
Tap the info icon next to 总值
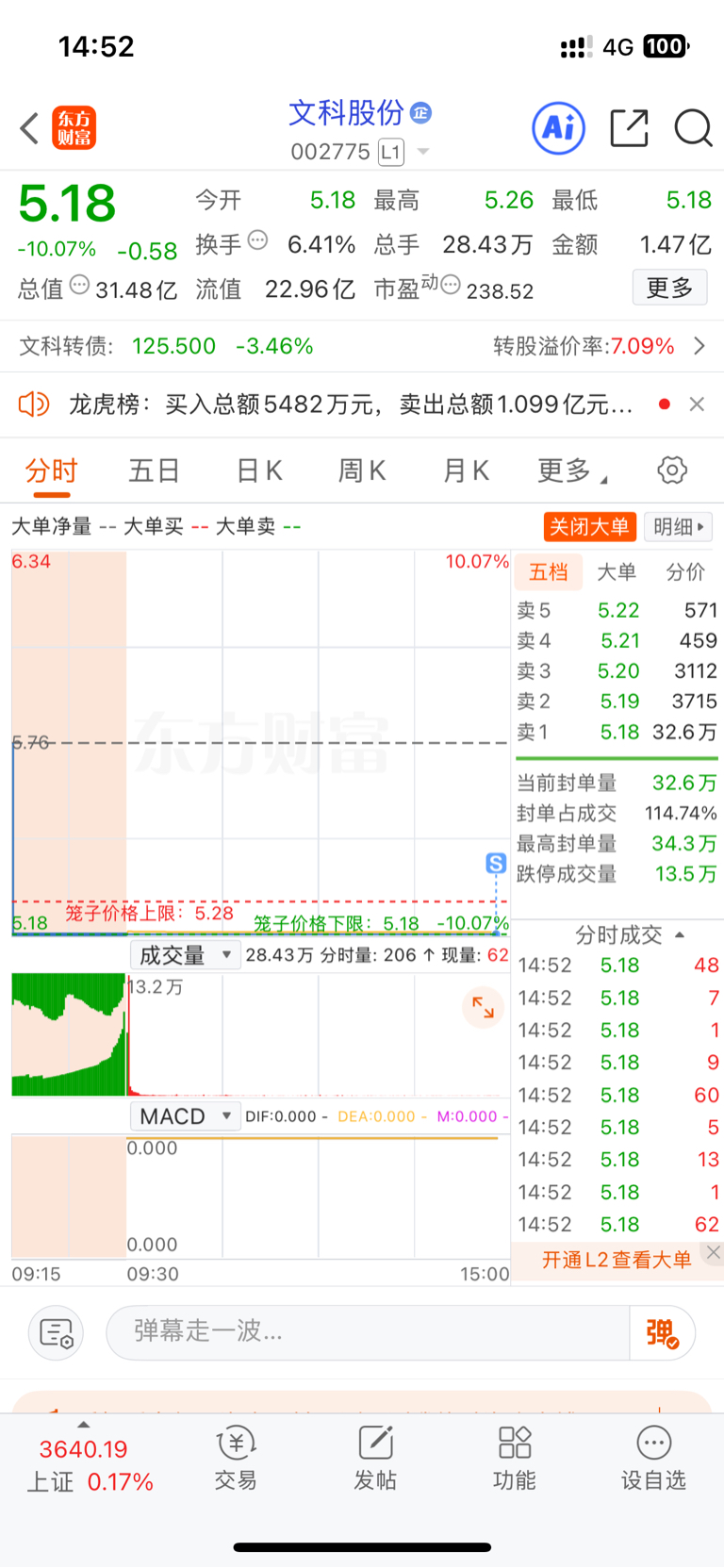coord(80,284)
